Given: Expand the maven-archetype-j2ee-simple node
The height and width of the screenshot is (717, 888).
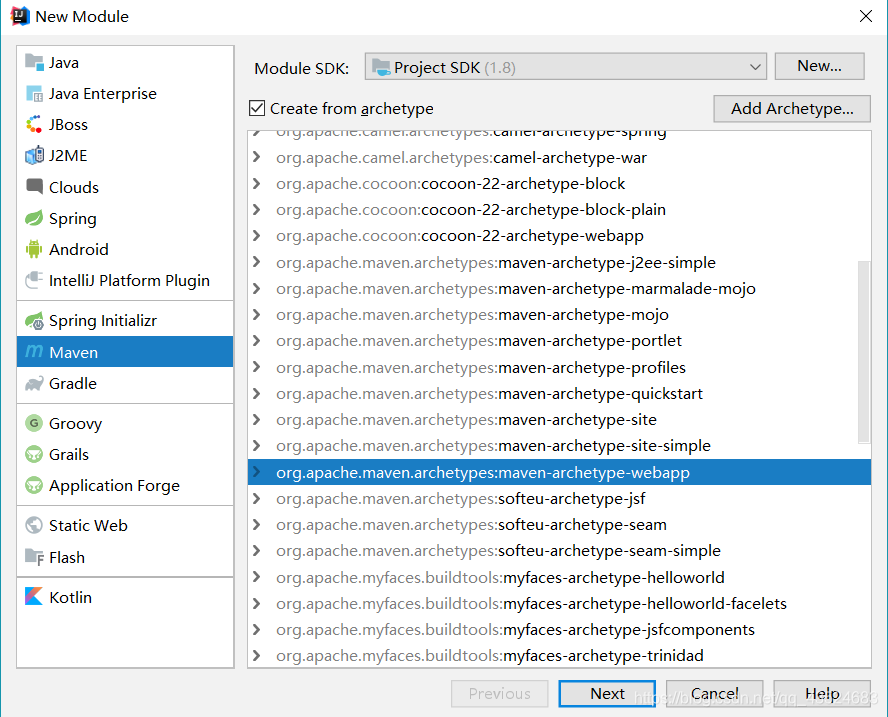Looking at the screenshot, I should point(257,262).
